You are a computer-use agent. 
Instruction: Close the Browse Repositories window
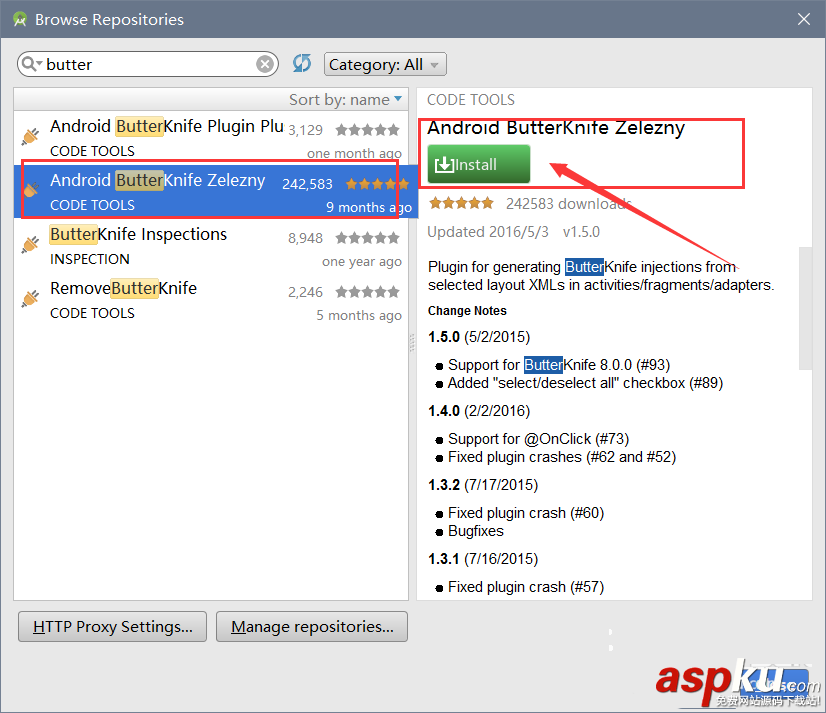(804, 19)
